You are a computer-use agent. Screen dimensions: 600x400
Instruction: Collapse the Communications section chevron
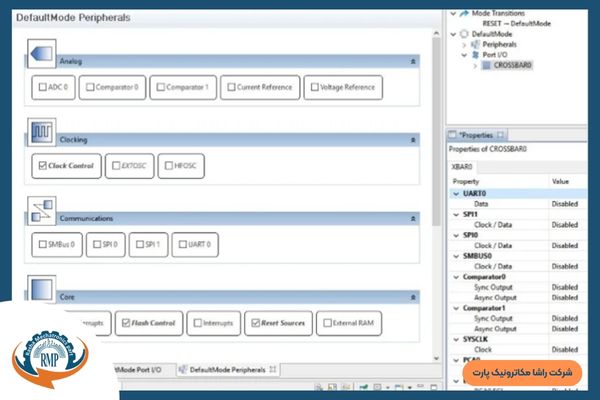pos(413,218)
